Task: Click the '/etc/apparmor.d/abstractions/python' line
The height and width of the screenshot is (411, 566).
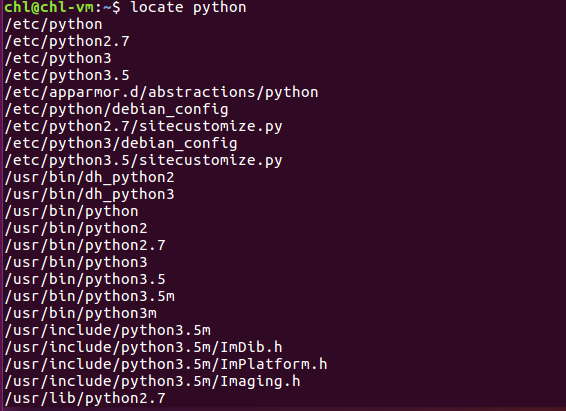Action: [x=161, y=92]
